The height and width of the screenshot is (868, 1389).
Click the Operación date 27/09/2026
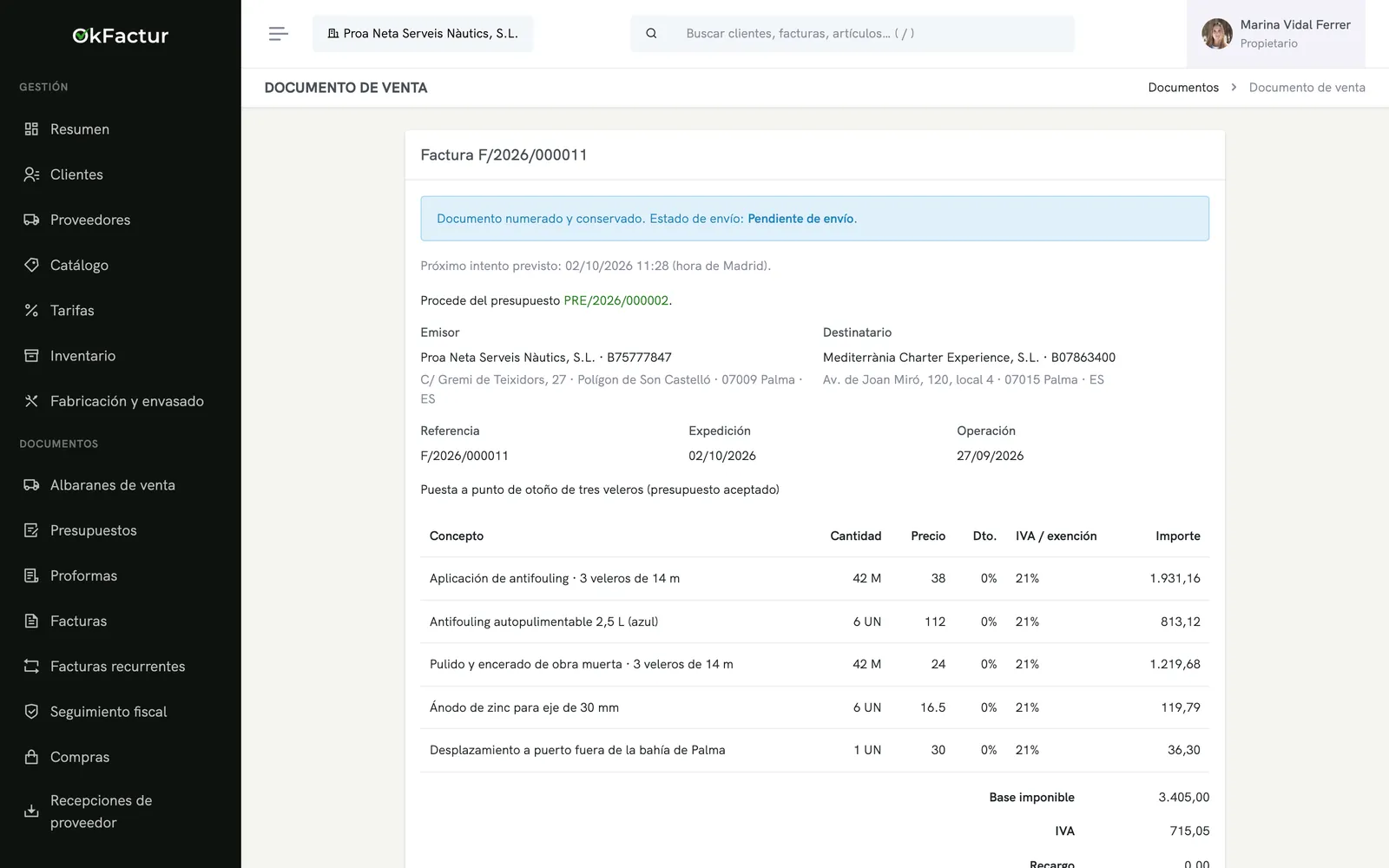pos(991,456)
